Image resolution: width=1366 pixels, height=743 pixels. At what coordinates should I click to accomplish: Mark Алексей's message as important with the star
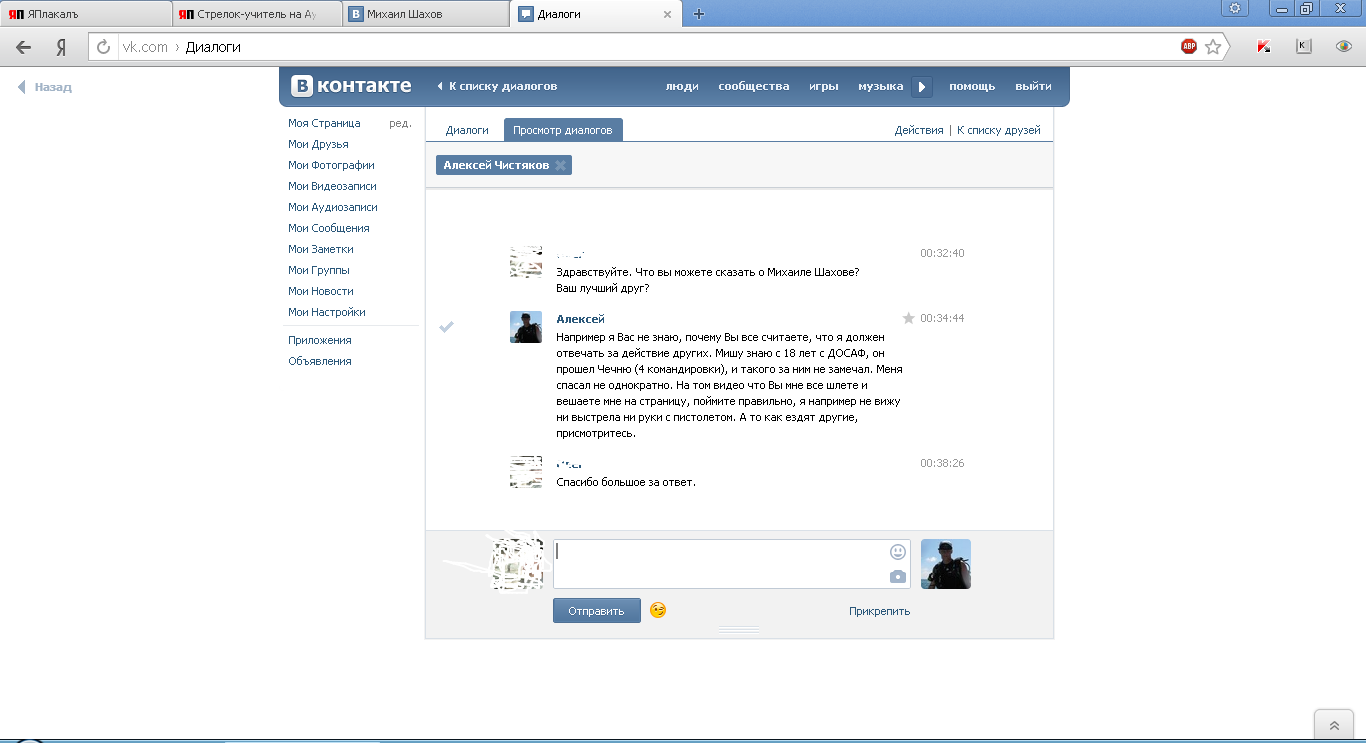909,318
